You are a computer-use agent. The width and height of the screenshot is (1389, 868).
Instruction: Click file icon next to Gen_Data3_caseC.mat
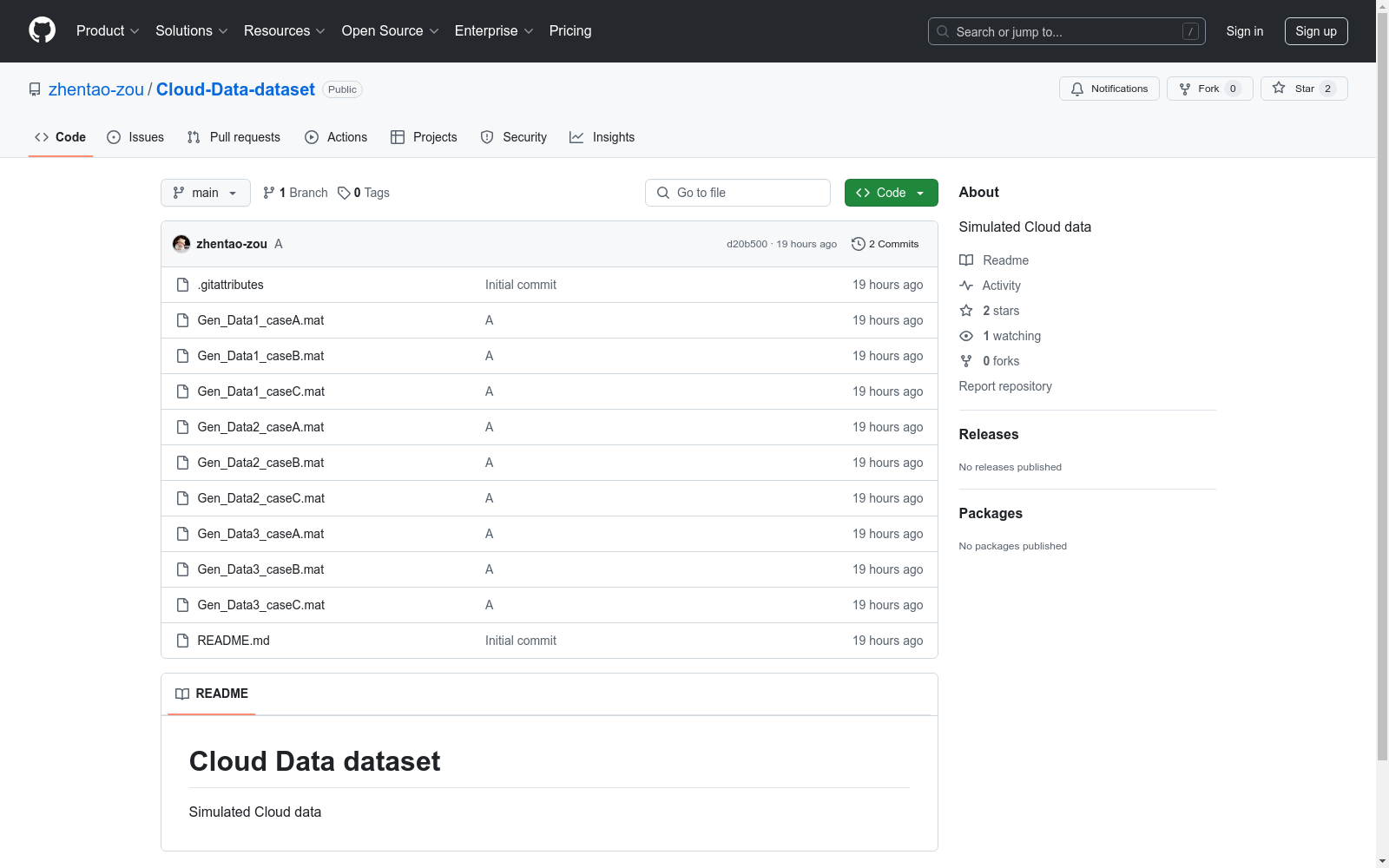182,605
